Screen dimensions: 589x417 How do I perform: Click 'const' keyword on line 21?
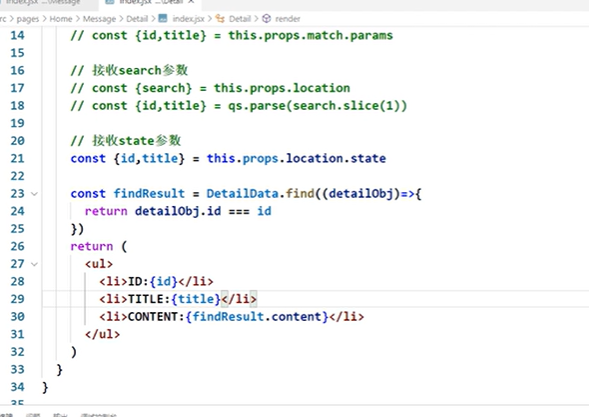coord(88,158)
